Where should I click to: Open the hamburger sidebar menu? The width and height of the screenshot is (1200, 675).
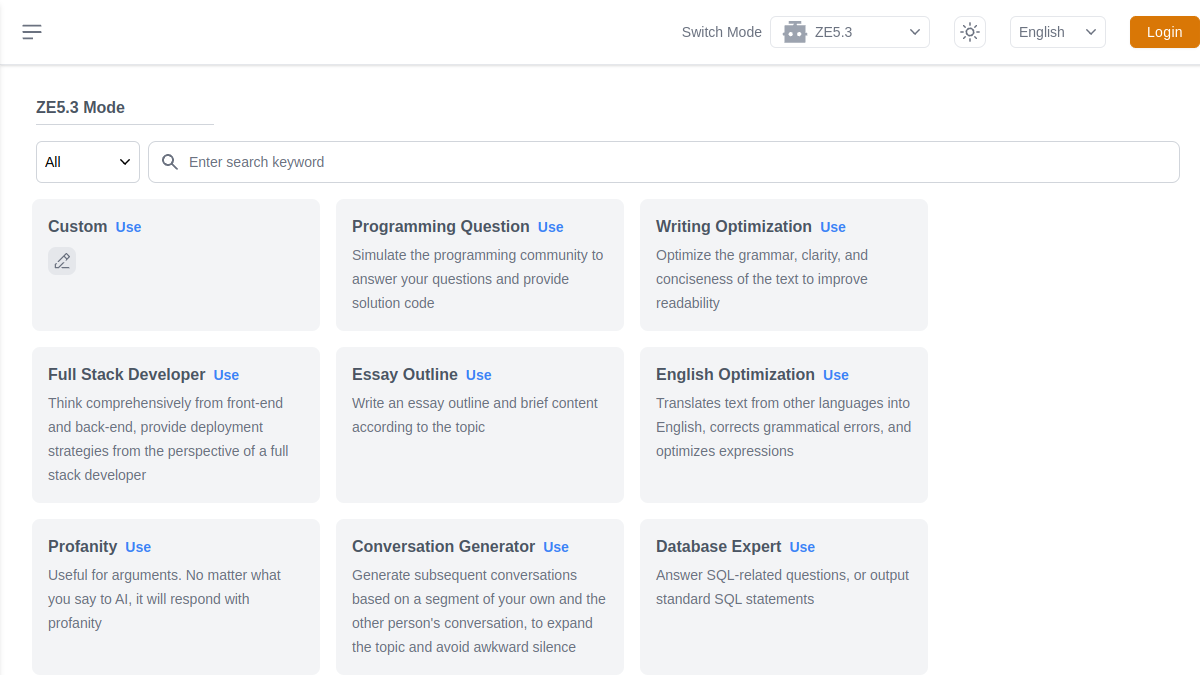tap(32, 32)
